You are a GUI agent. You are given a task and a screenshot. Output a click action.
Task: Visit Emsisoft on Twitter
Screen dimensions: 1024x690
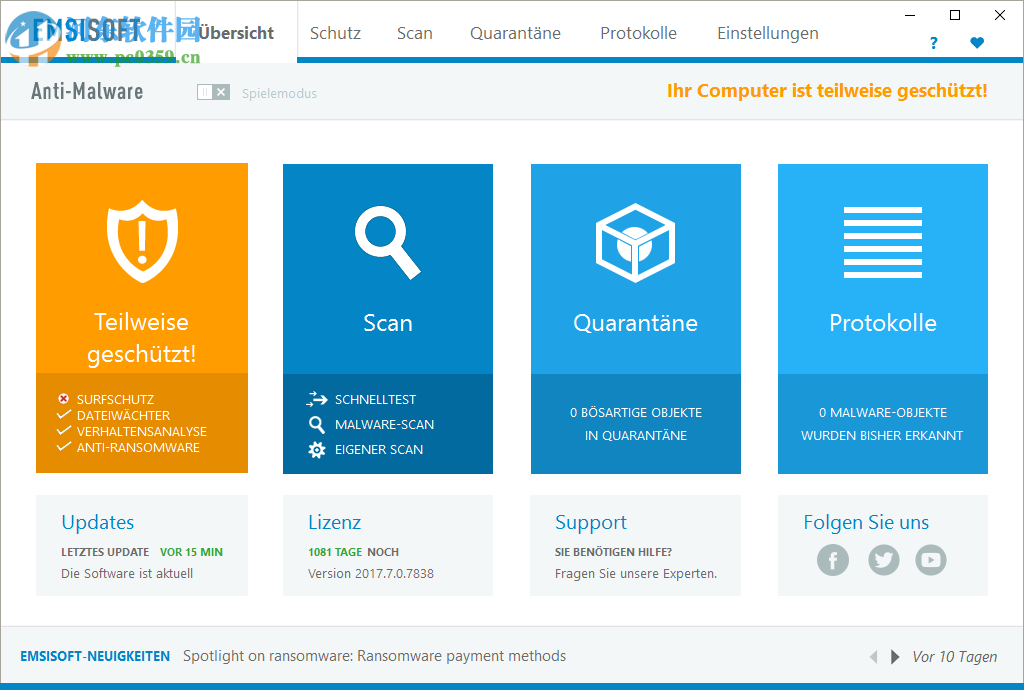(883, 560)
